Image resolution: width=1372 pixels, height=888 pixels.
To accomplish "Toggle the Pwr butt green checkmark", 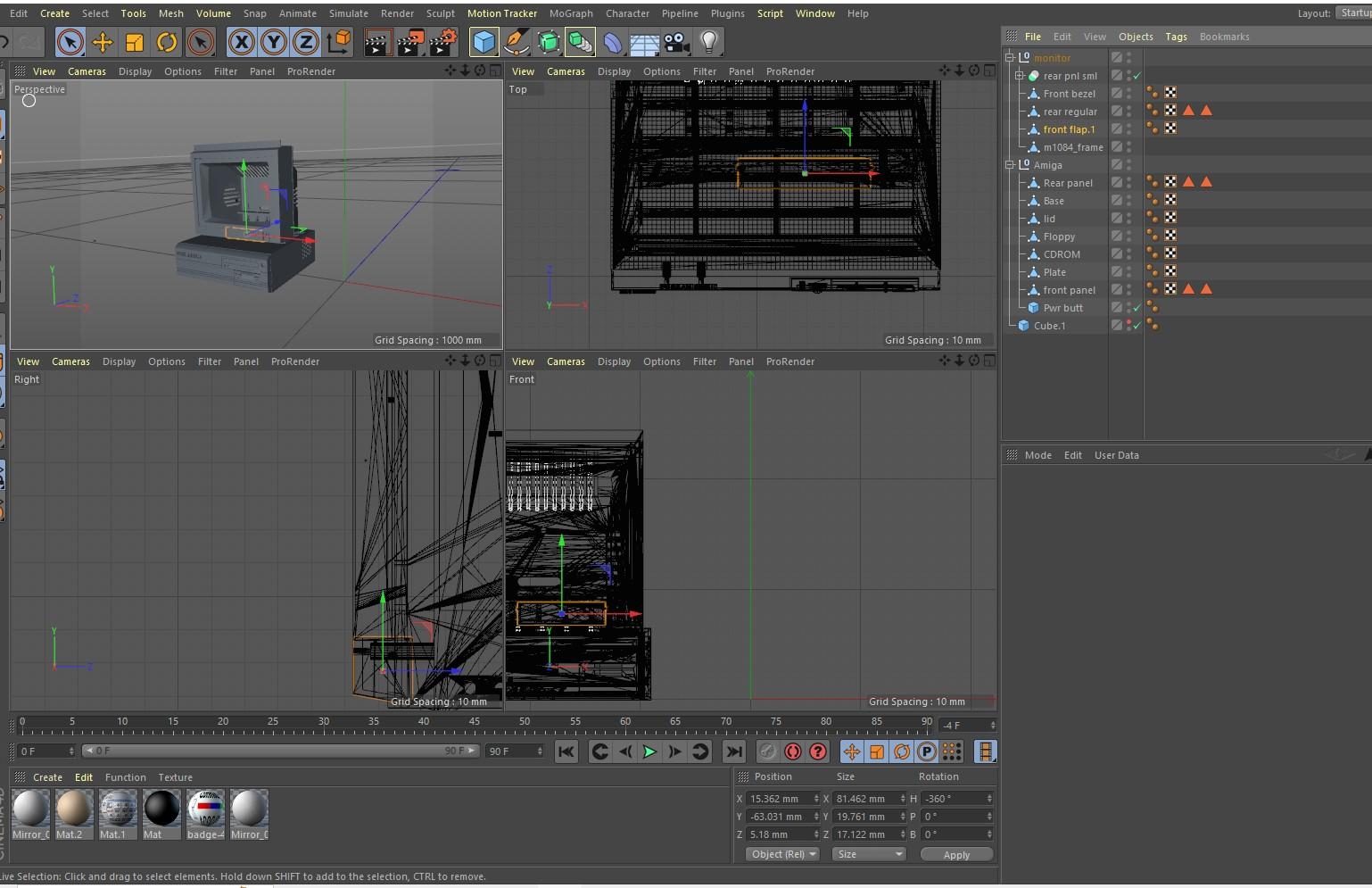I will pos(1136,308).
